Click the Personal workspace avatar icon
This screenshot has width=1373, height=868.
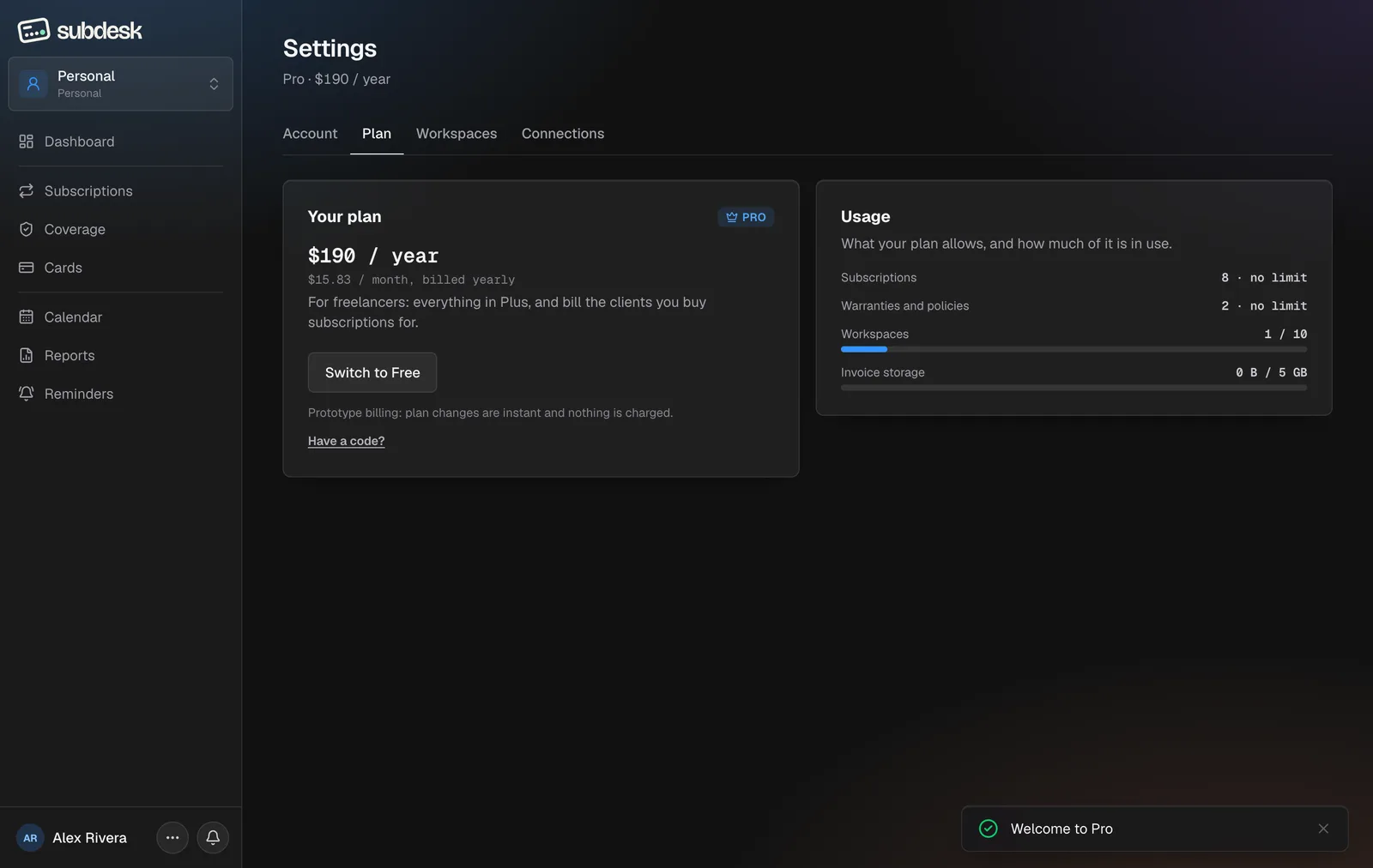[33, 84]
